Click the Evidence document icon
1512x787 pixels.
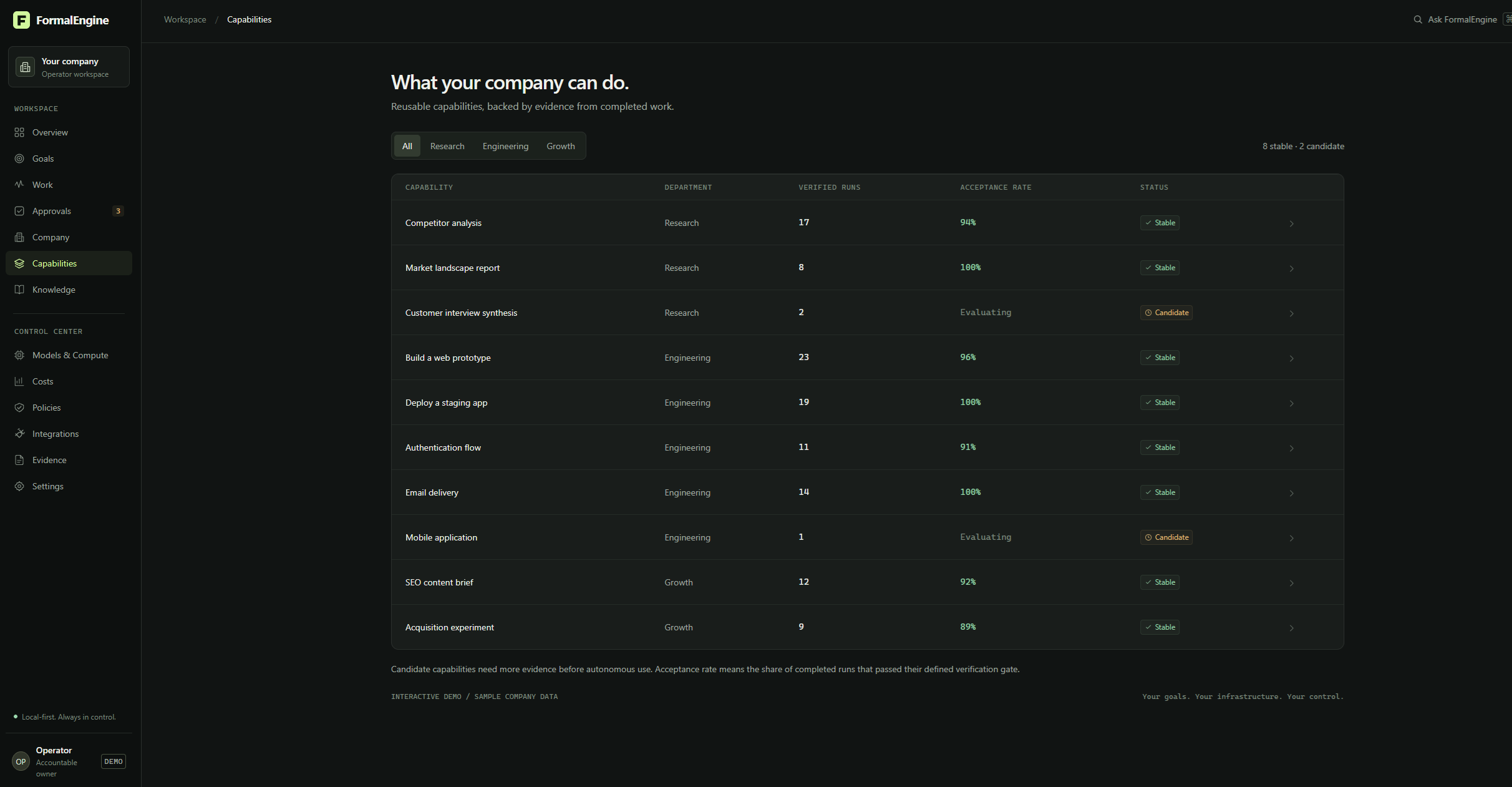click(x=19, y=460)
